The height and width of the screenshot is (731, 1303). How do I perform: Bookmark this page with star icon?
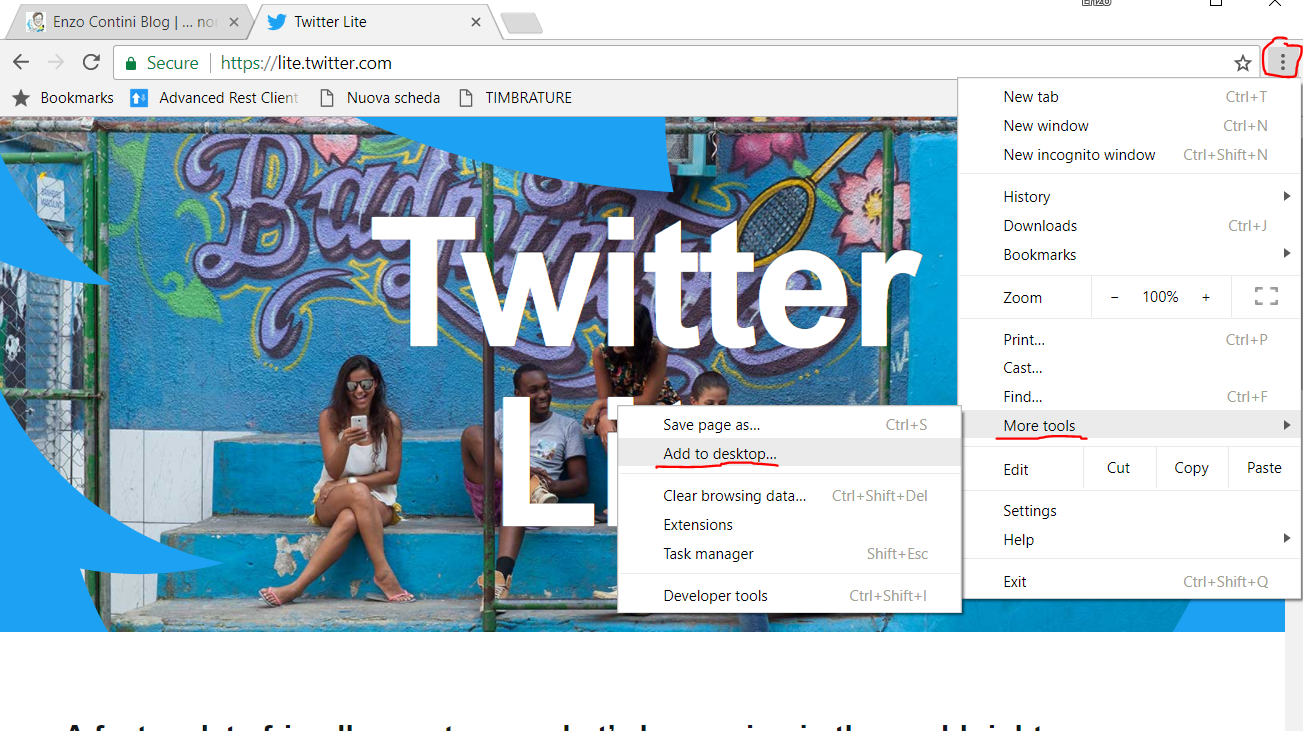click(x=1242, y=63)
